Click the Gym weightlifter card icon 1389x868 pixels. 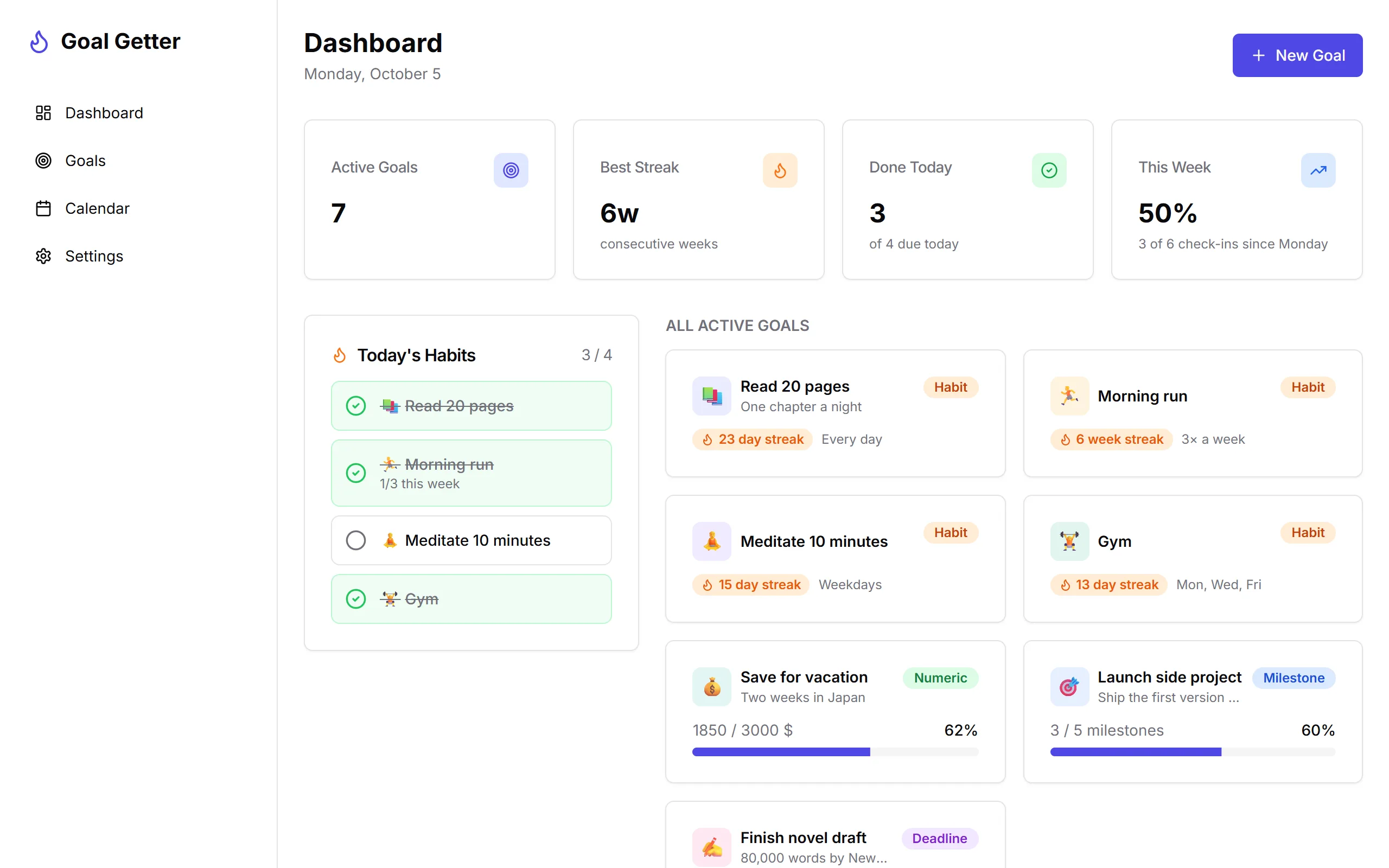[x=1069, y=541]
